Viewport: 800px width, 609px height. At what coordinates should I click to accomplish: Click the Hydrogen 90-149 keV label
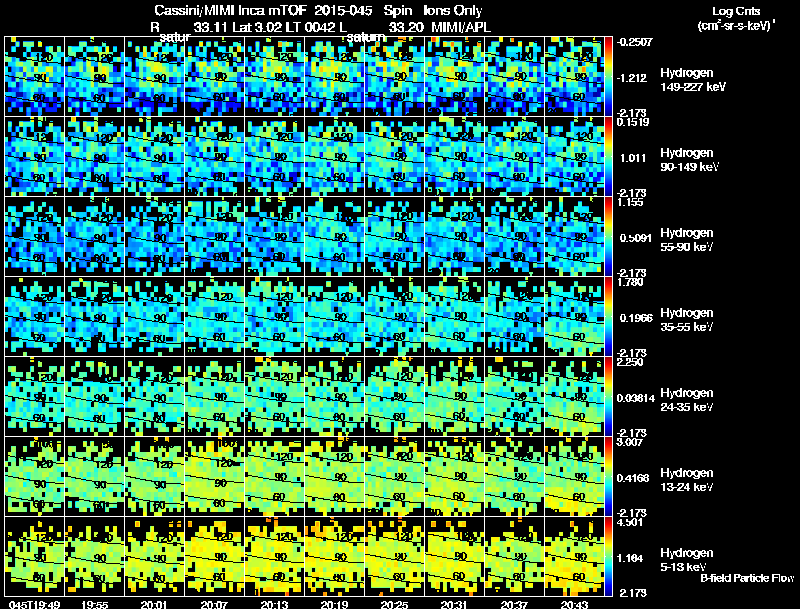[690, 160]
